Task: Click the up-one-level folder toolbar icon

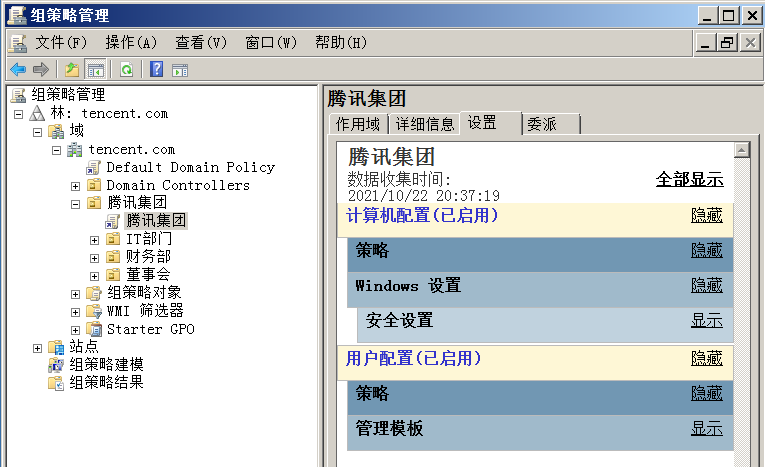Action: 72,70
